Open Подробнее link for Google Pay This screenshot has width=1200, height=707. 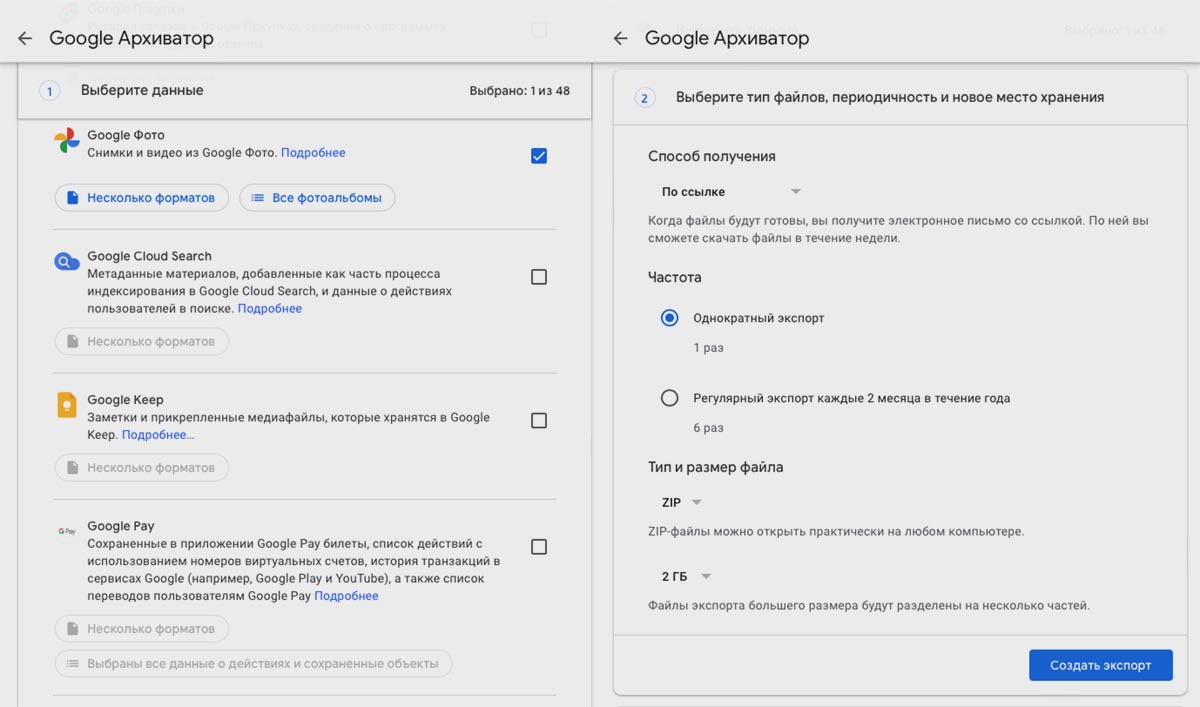pos(346,596)
